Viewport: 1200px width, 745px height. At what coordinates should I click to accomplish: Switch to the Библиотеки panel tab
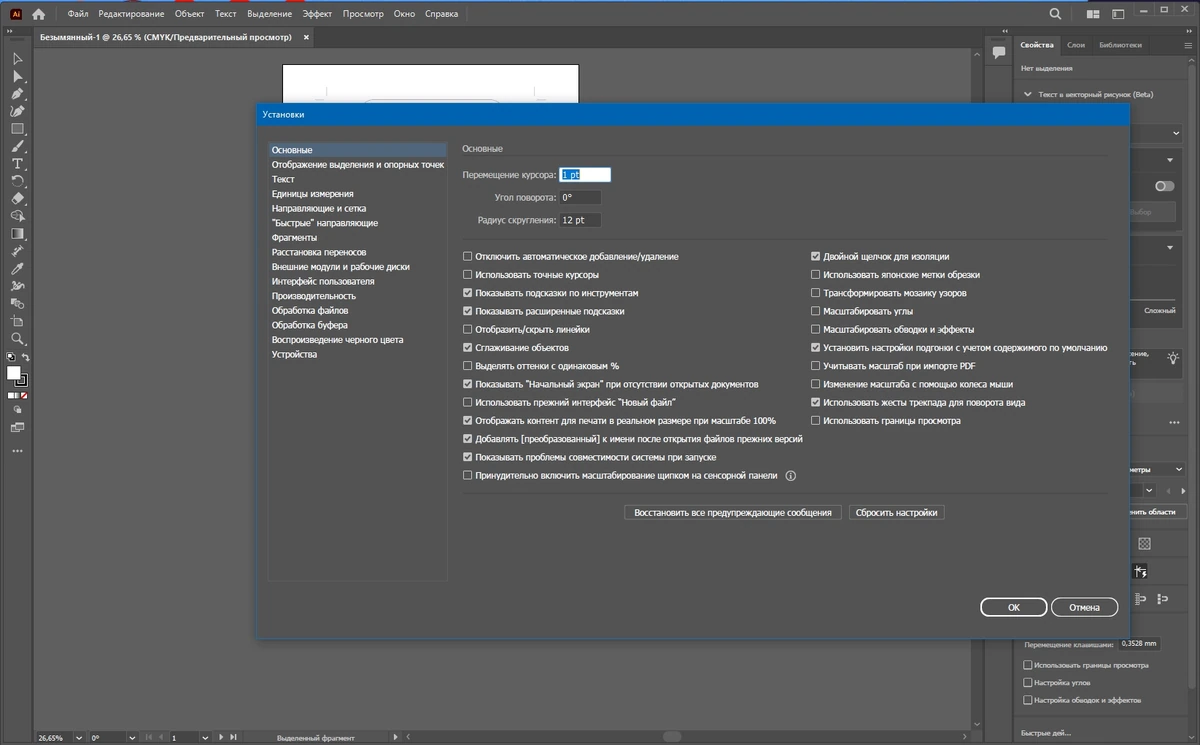(1120, 45)
